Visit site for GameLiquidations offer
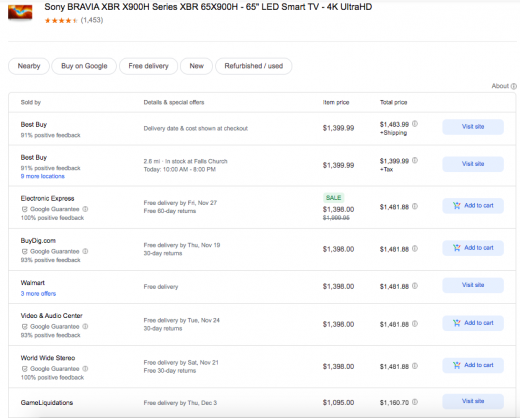Screen dimensions: 520x418 (x=473, y=401)
